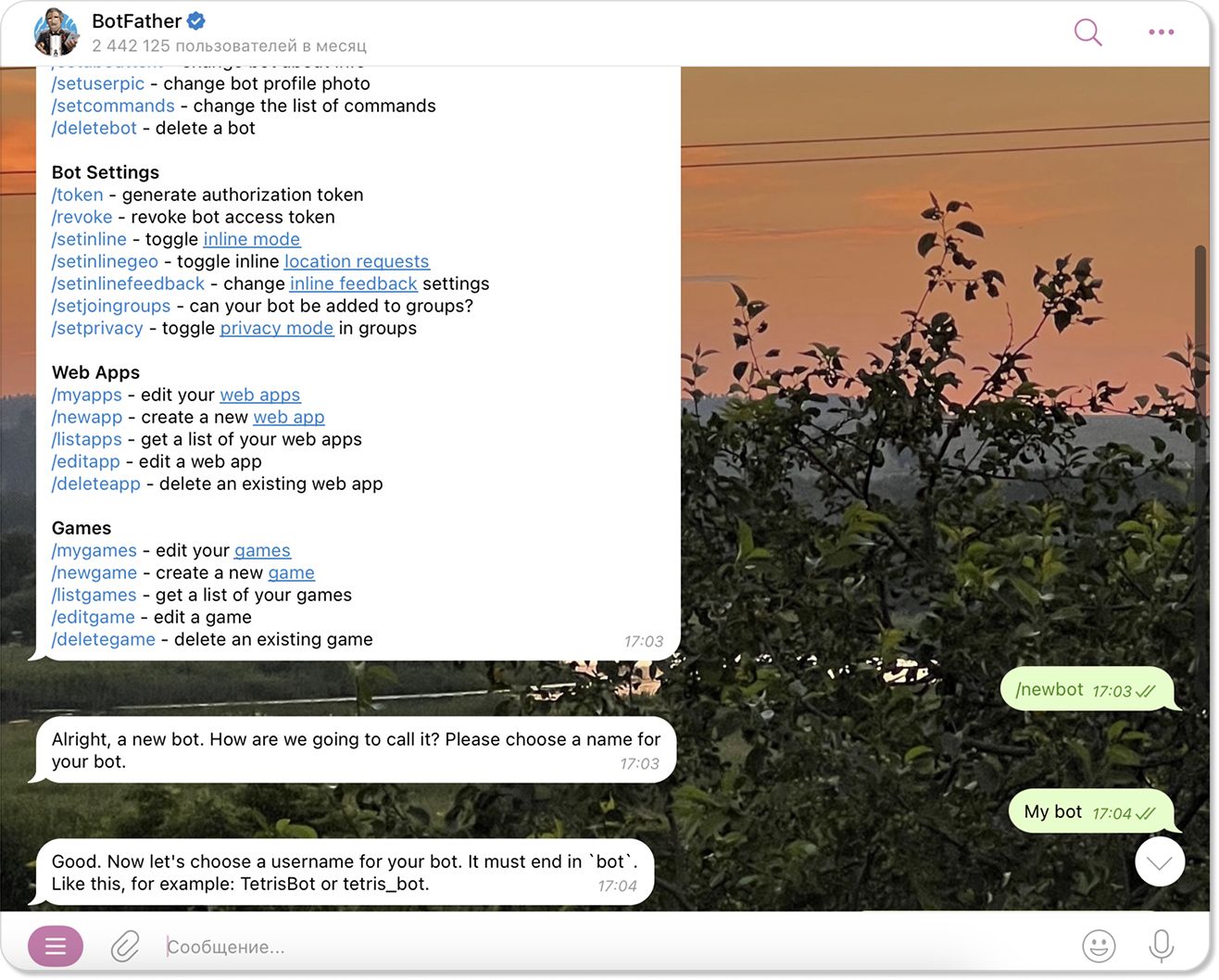Click the BotFather chat title
Viewport: 1219px width, 980px height.
pyautogui.click(x=136, y=20)
